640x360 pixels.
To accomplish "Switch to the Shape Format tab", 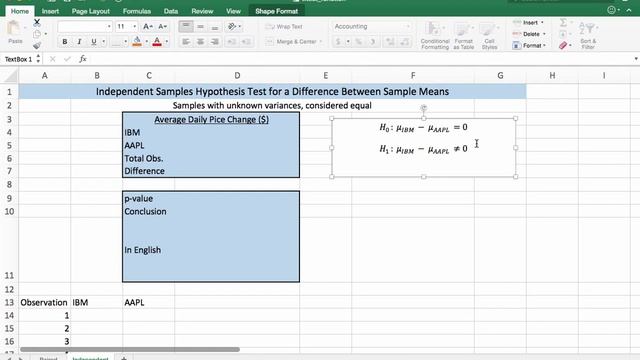I will 276,11.
